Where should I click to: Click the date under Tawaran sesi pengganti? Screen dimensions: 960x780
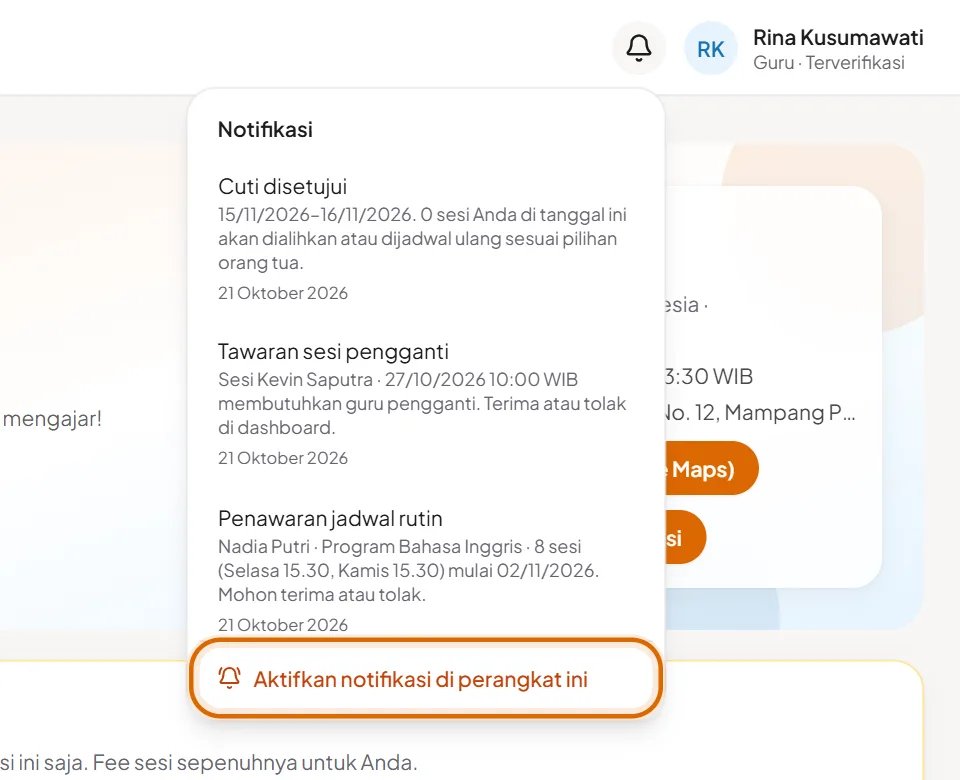click(x=283, y=458)
